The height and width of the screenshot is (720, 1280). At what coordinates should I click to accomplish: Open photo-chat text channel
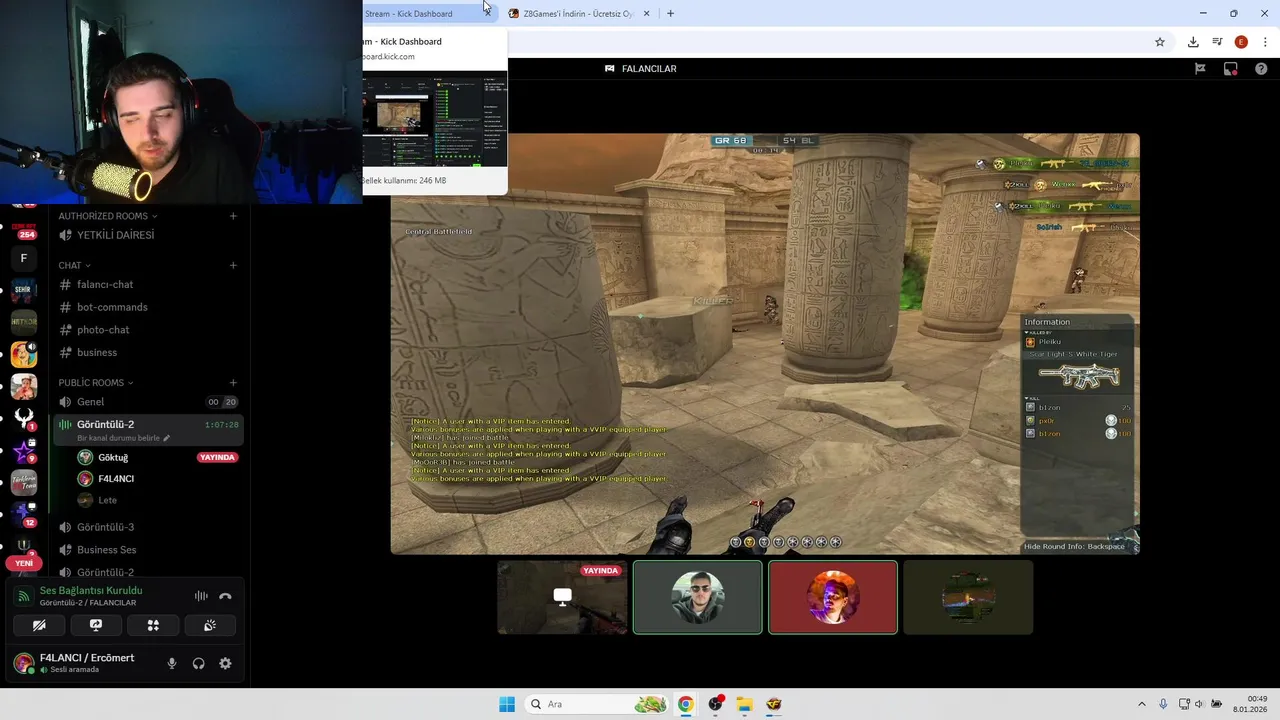coord(148,330)
